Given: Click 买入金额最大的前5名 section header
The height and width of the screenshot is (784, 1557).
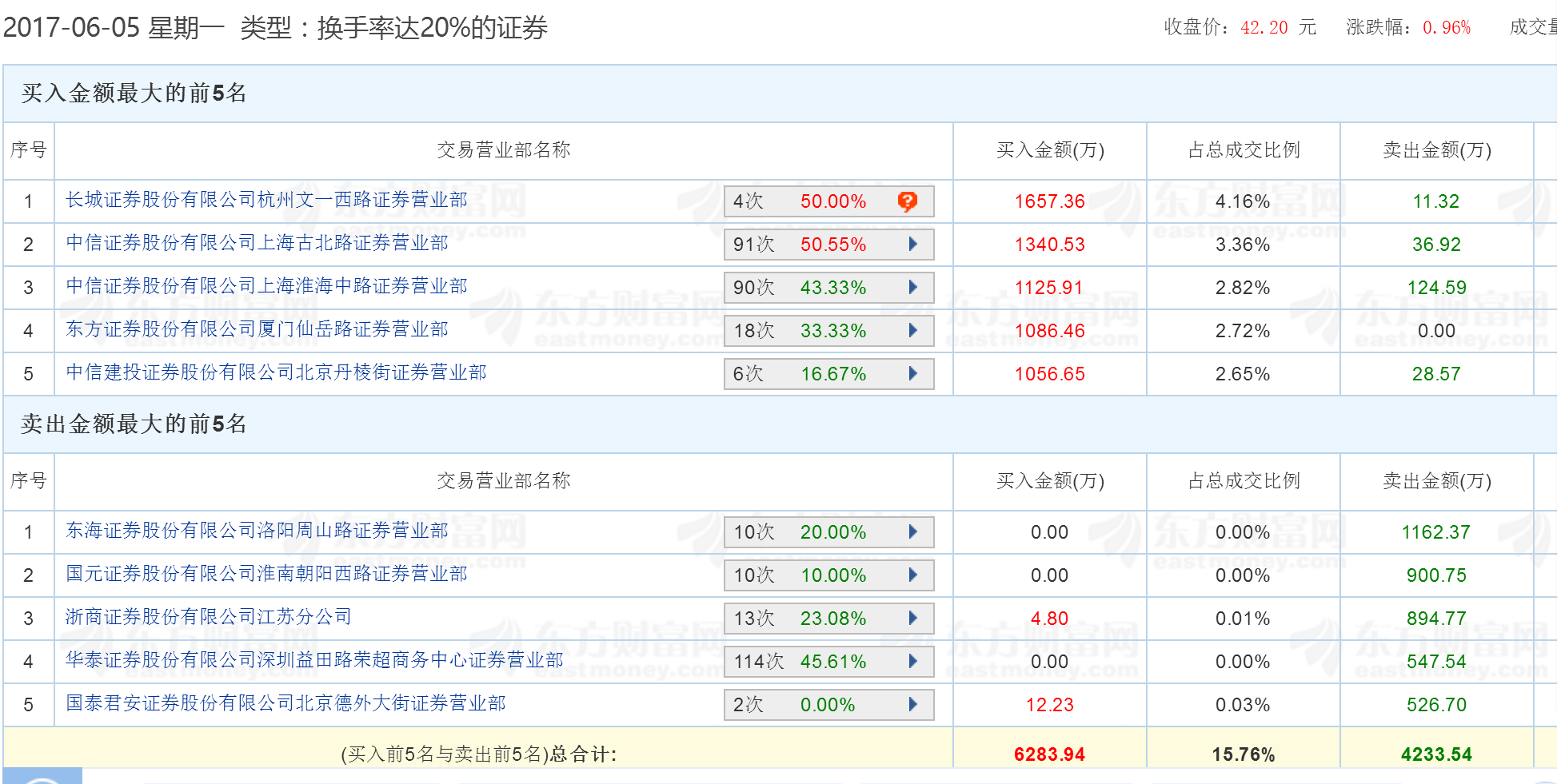Looking at the screenshot, I should pos(134,94).
